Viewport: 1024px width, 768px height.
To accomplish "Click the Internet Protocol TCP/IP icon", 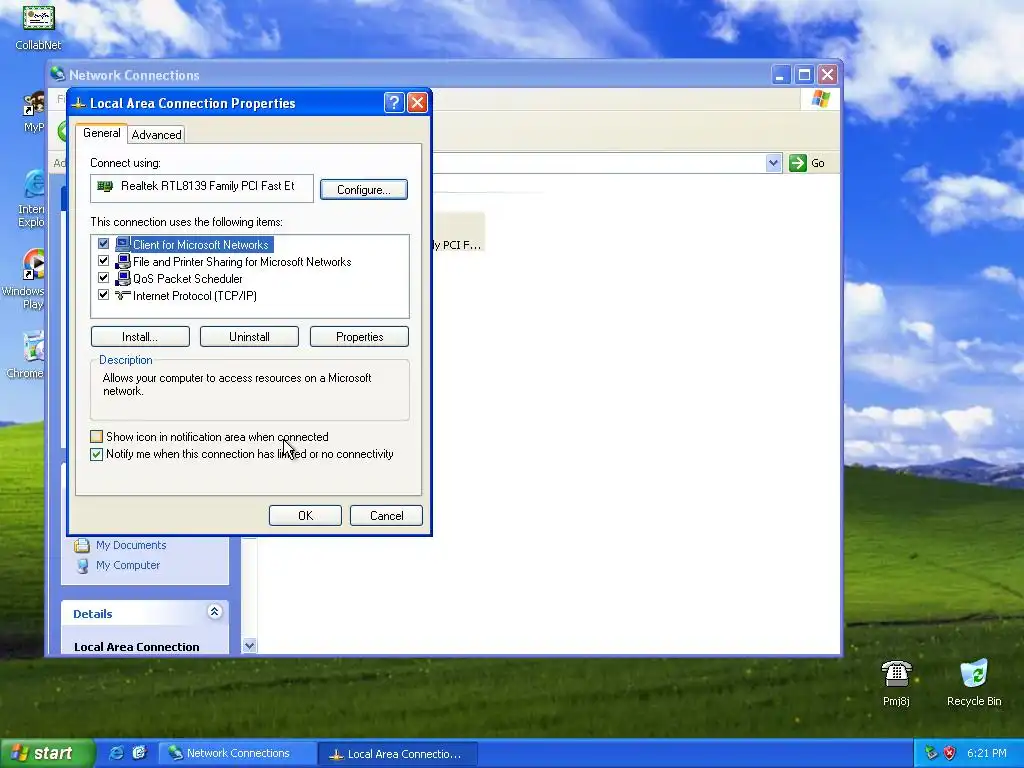I will tap(122, 295).
